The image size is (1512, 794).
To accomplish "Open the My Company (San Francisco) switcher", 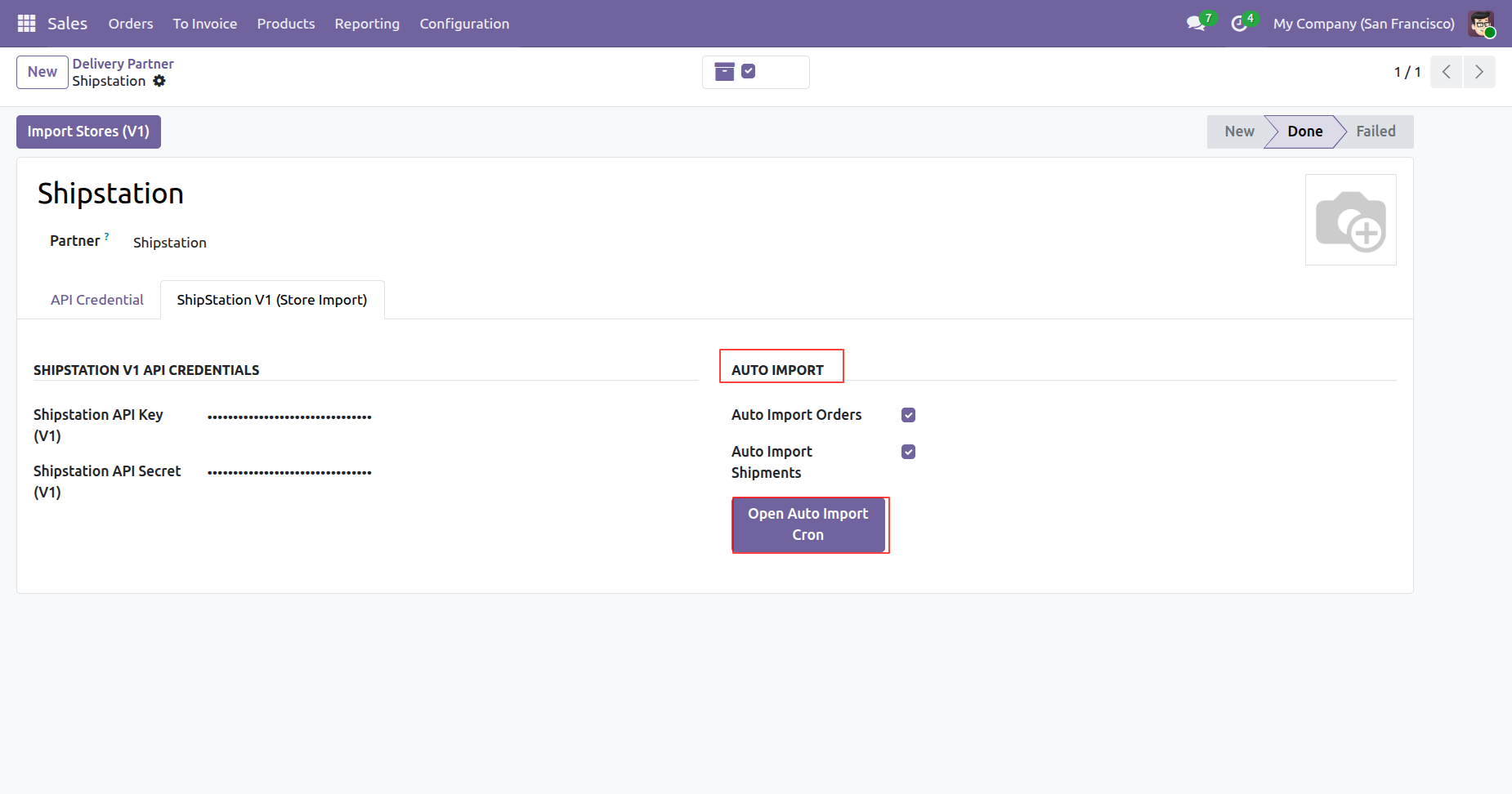I will tap(1364, 24).
